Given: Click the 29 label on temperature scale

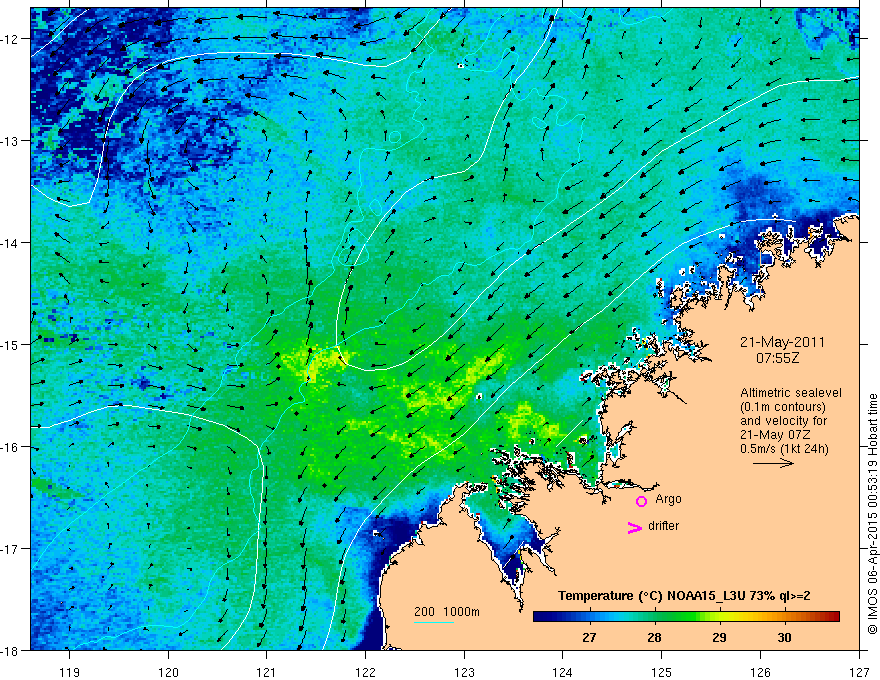Looking at the screenshot, I should [x=719, y=637].
